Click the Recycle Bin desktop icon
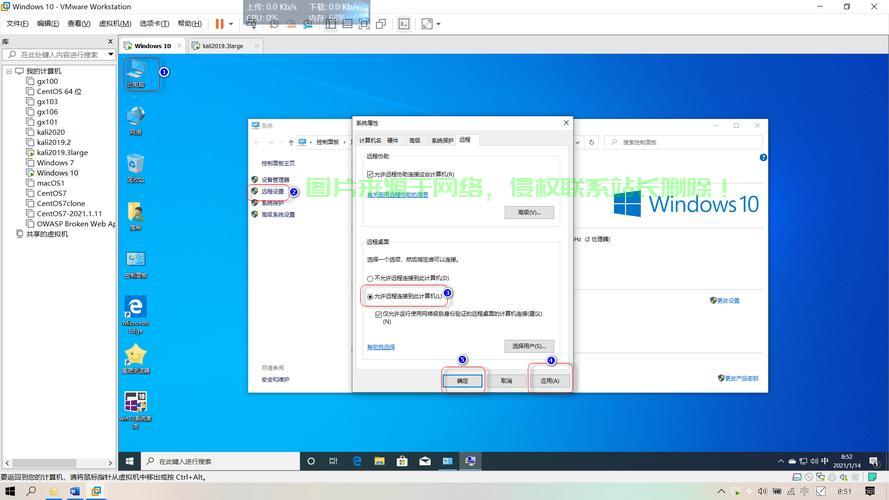Screen dimensions: 889x500 136,168
